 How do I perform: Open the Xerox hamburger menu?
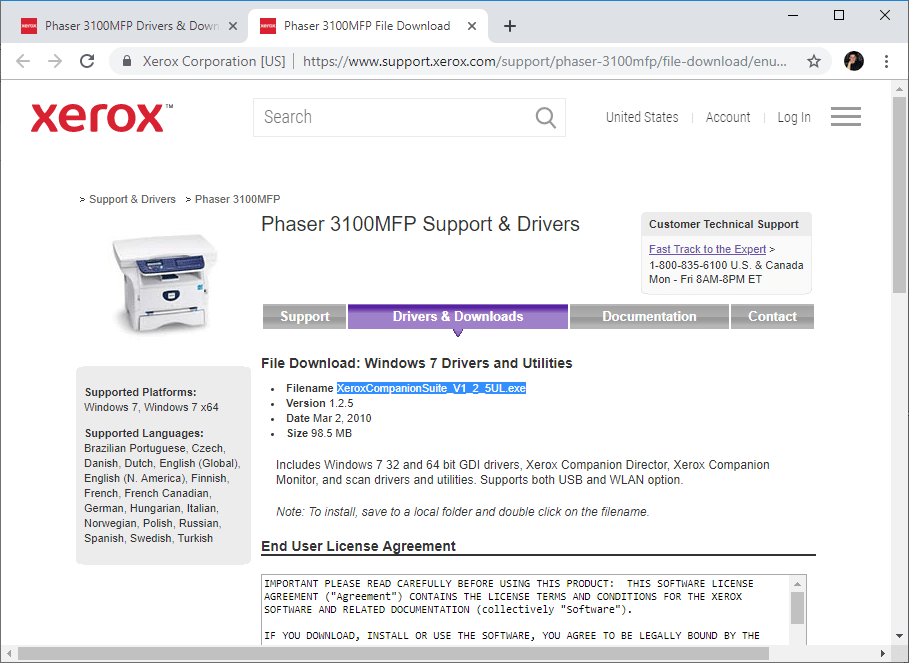coord(846,116)
